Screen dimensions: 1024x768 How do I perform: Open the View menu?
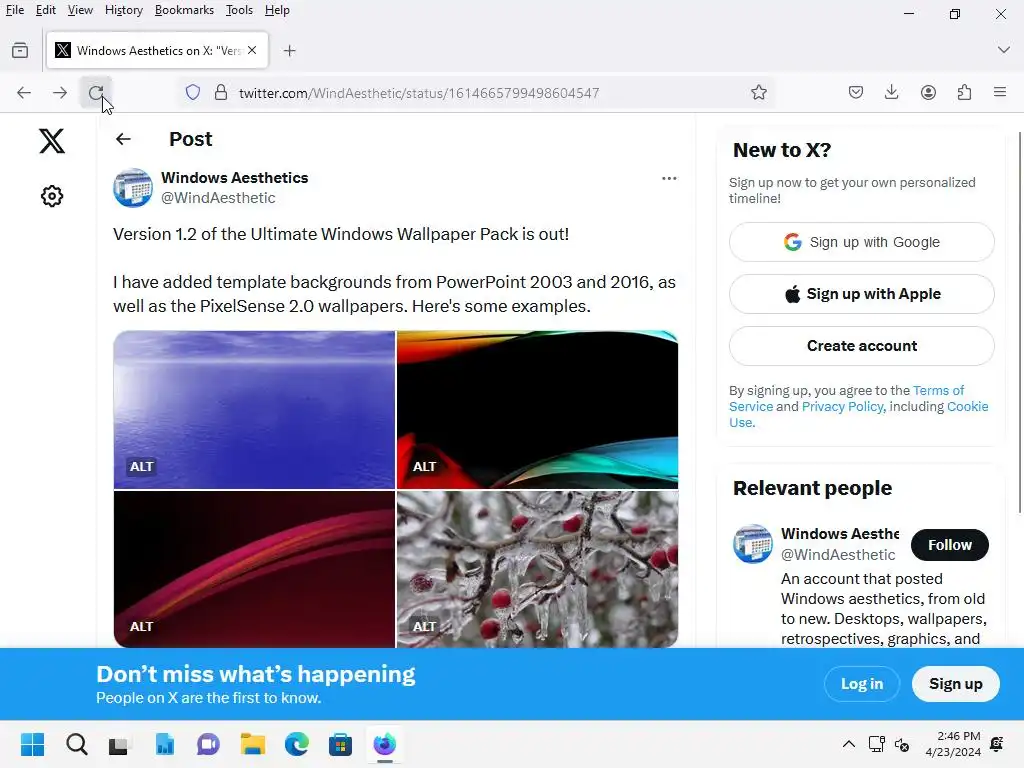[80, 10]
